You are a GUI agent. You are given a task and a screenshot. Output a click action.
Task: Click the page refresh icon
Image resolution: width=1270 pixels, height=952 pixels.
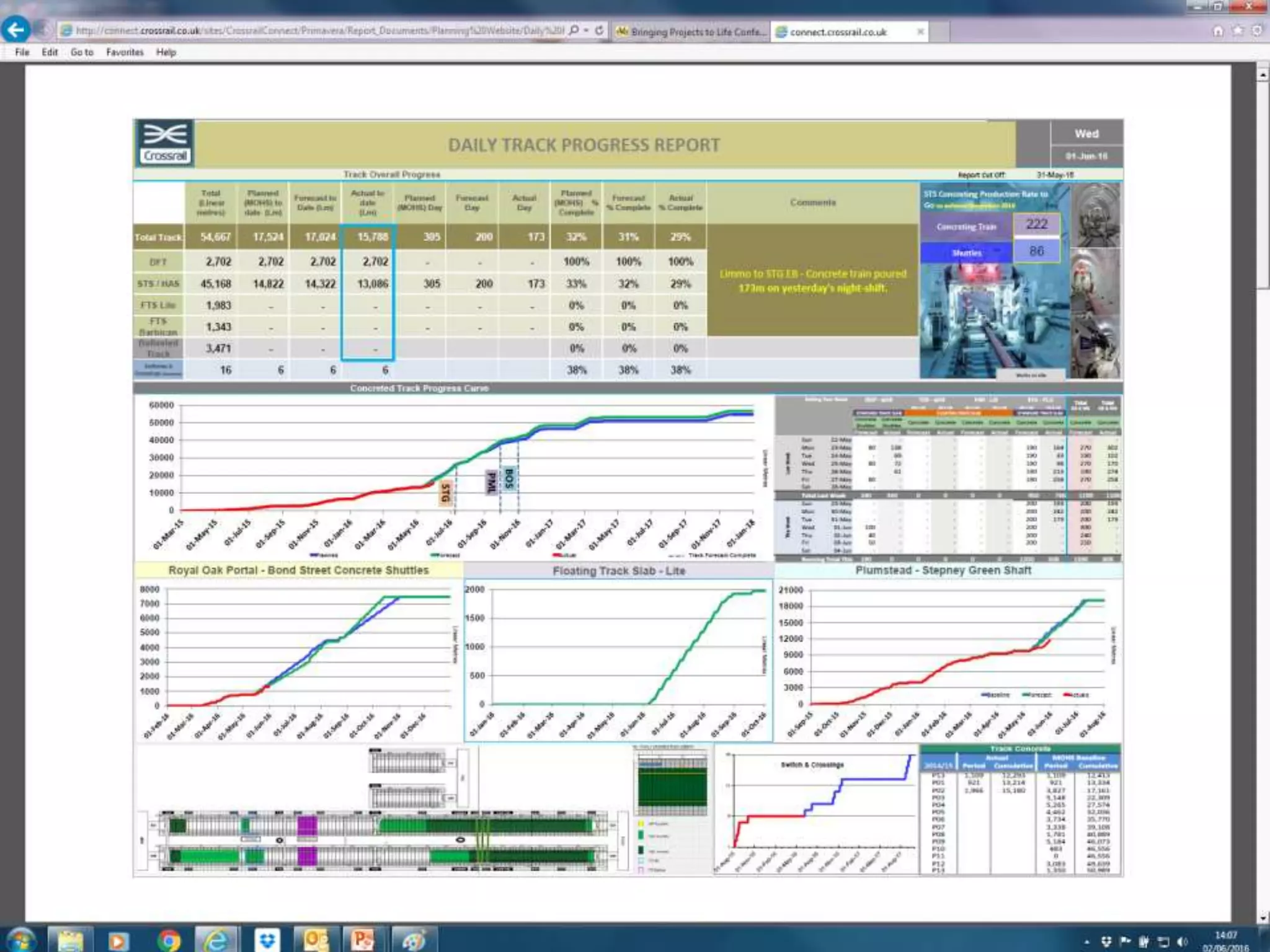coord(599,30)
